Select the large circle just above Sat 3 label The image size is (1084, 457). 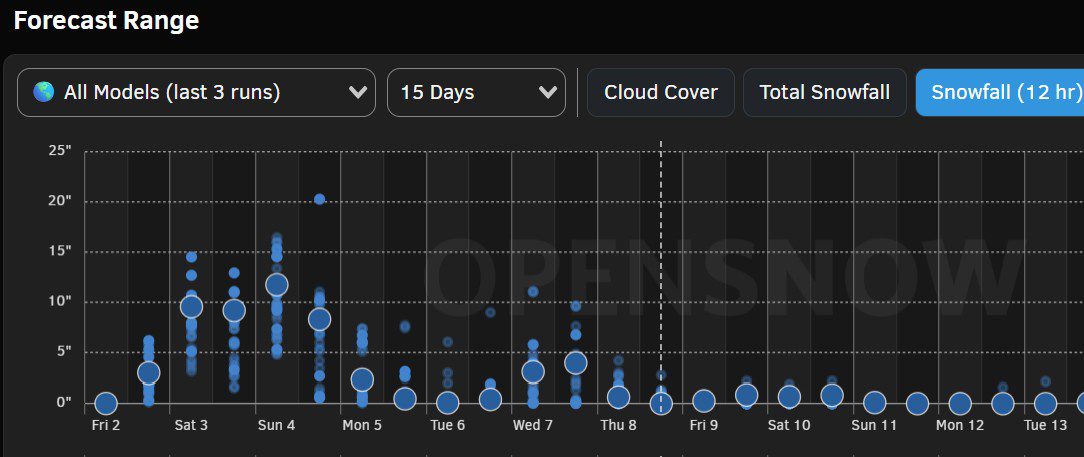[191, 307]
